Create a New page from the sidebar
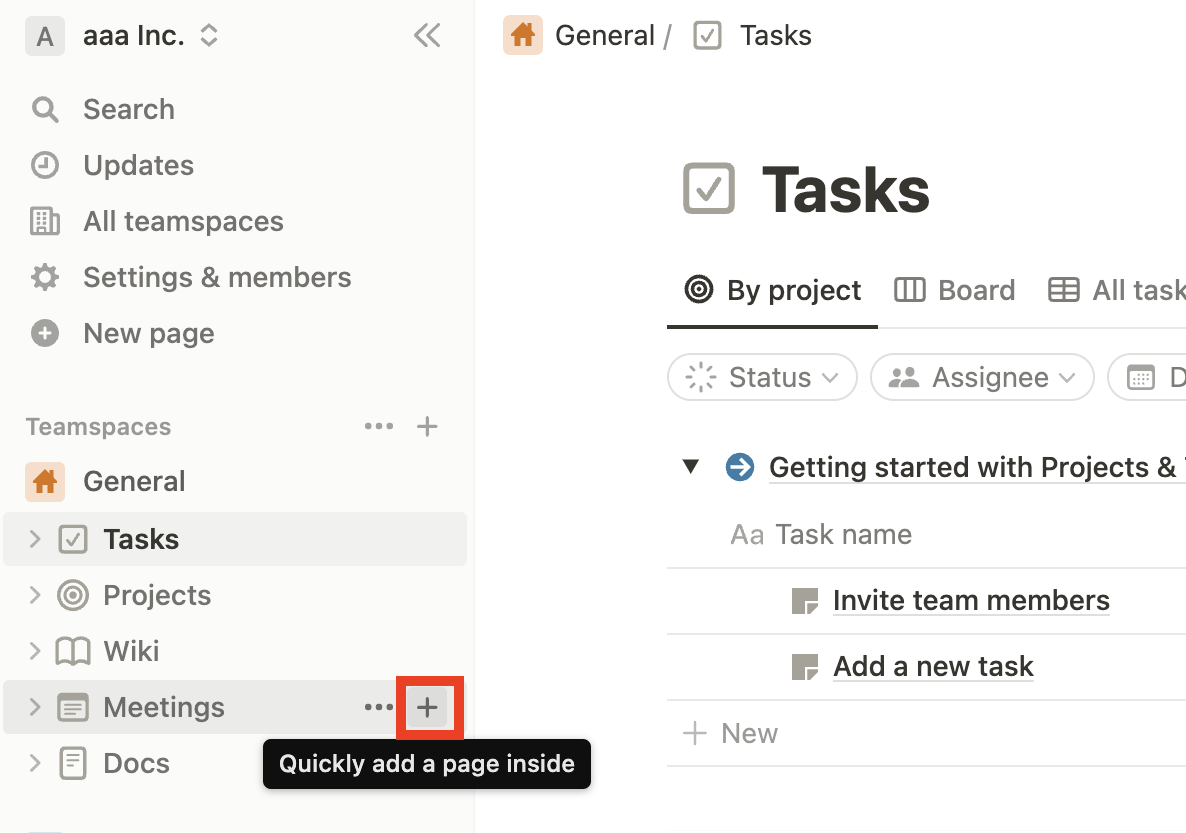Viewport: 1186px width, 833px height. pyautogui.click(x=148, y=333)
